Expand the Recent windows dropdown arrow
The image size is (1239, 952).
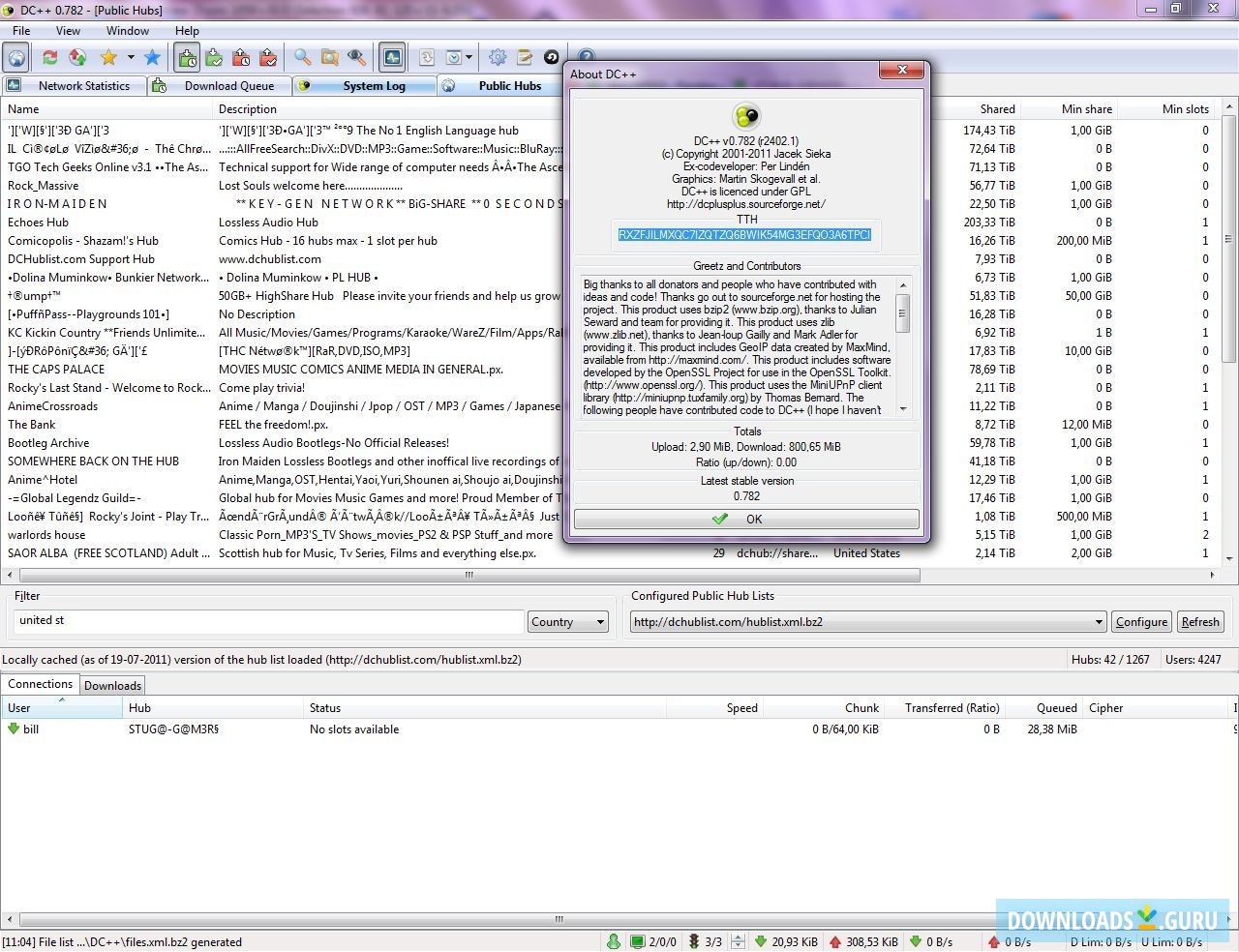469,58
